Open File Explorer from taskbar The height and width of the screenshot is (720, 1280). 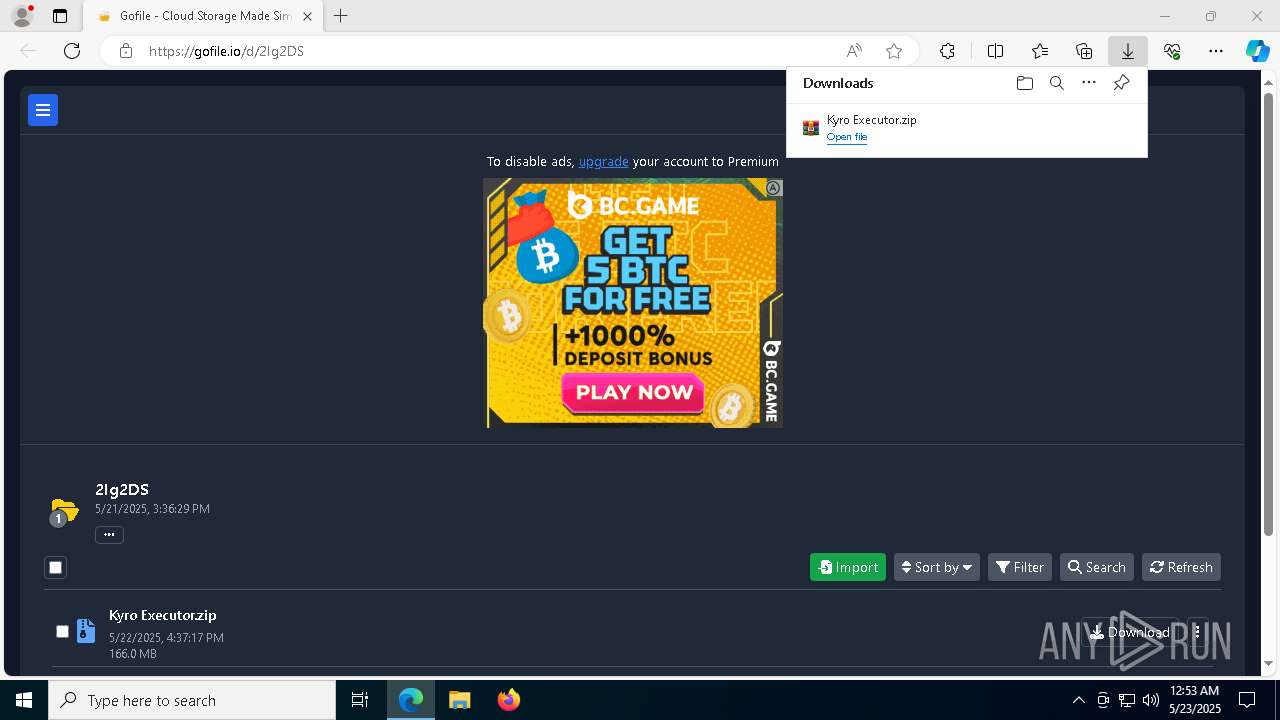tap(460, 700)
